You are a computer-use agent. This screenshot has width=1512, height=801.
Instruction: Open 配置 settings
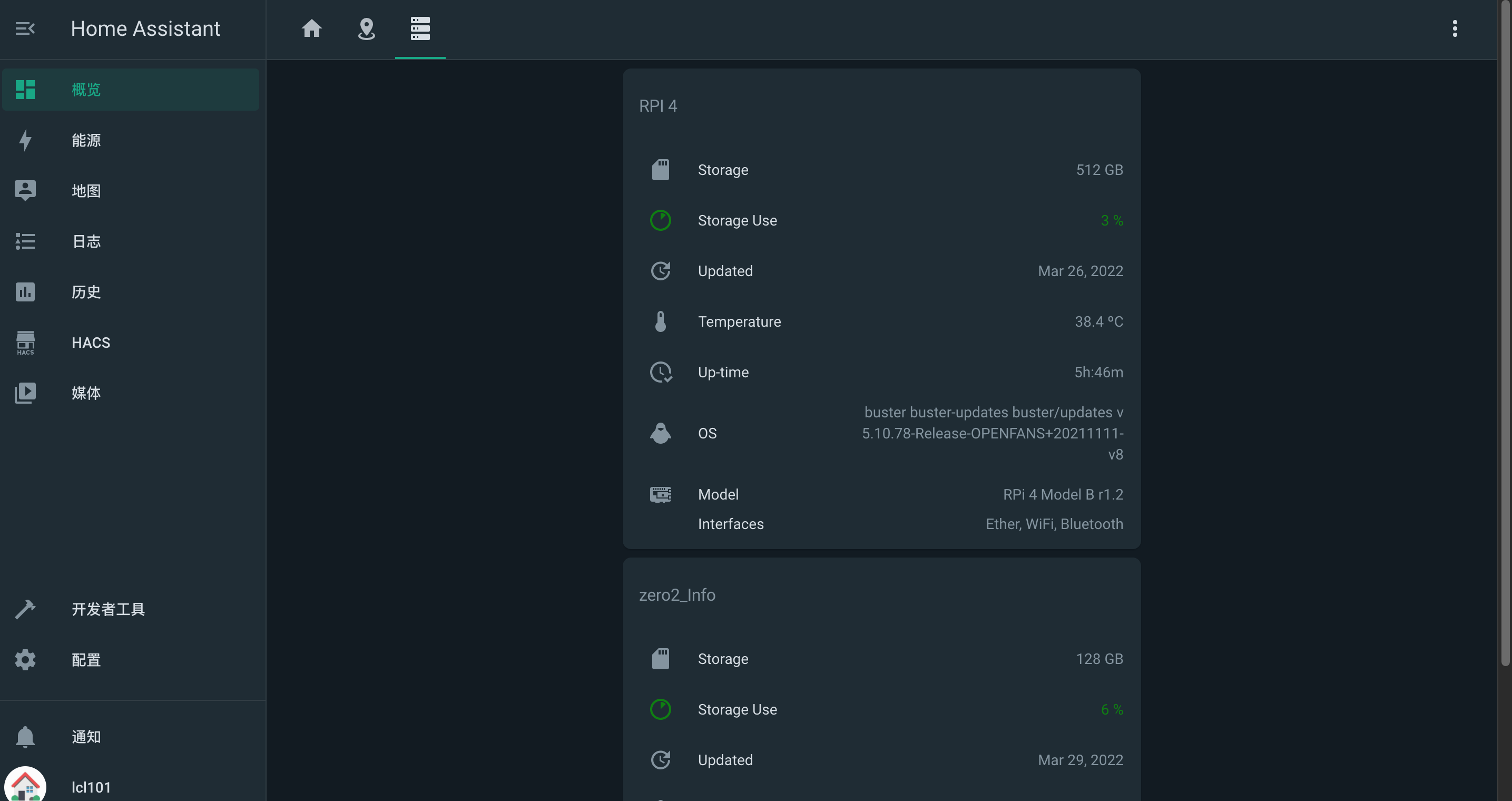pos(130,659)
